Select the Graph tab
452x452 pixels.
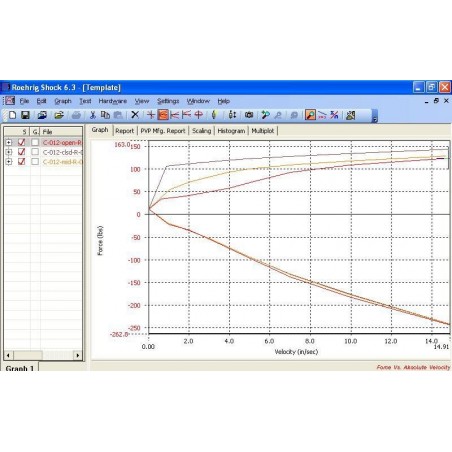click(x=100, y=130)
